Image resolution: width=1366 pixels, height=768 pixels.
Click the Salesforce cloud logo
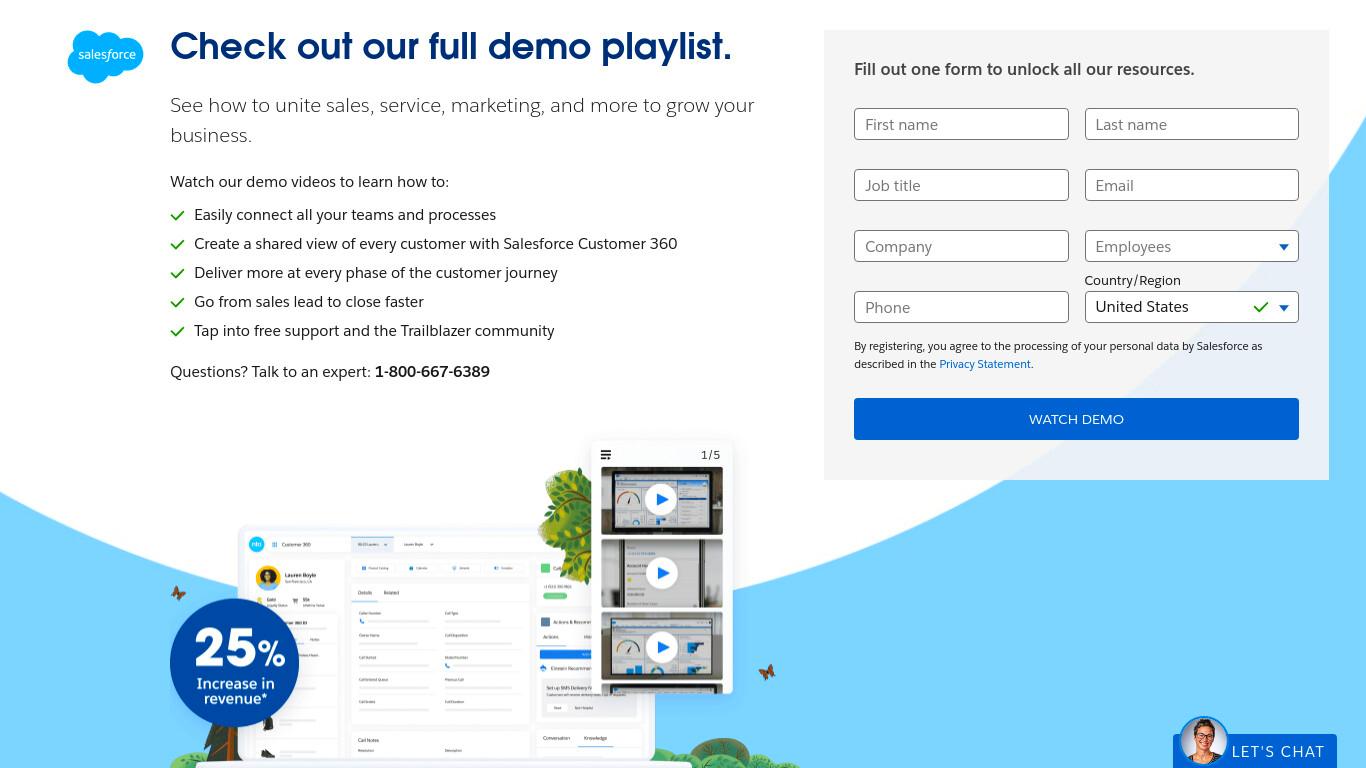click(x=105, y=56)
